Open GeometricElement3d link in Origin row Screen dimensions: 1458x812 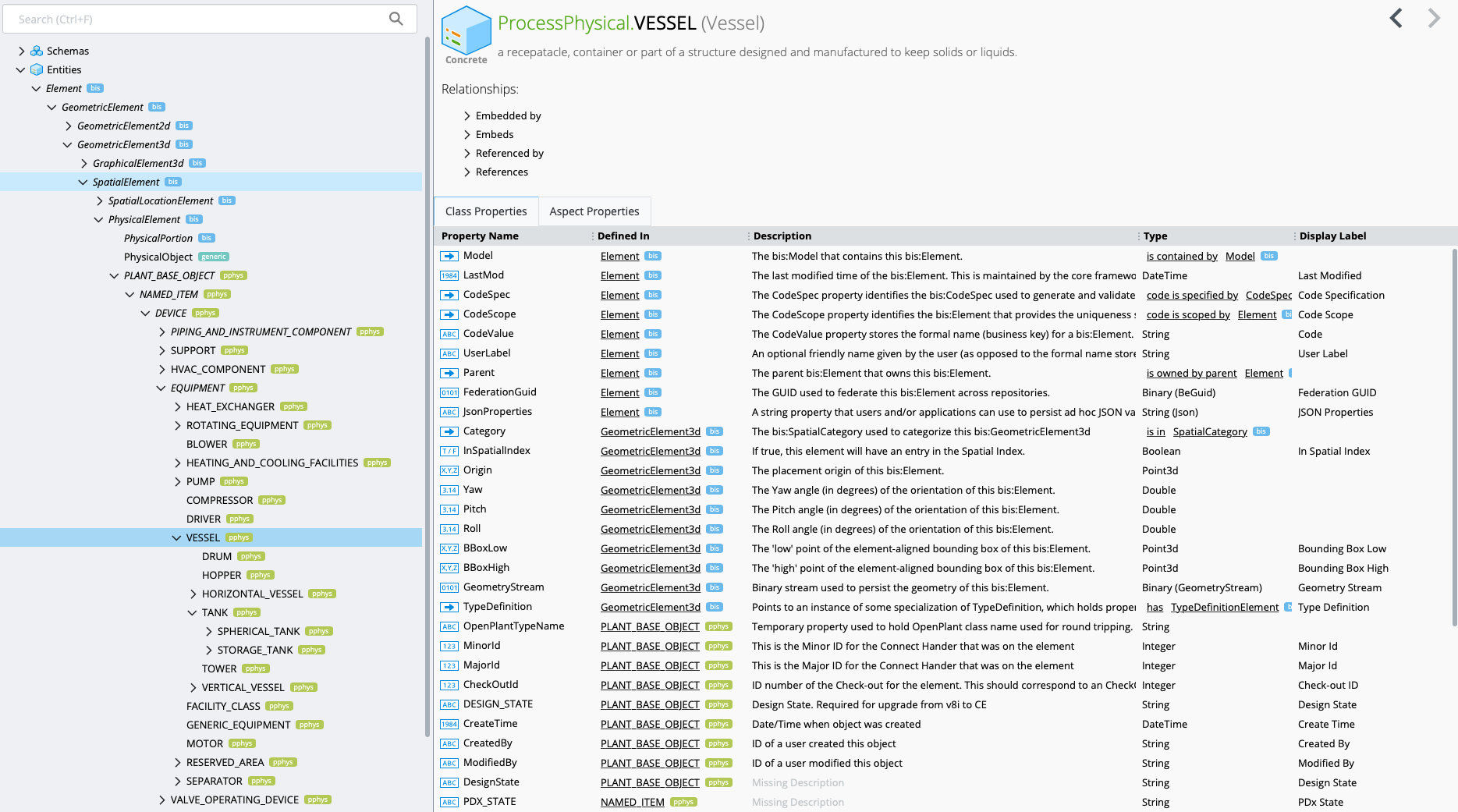(x=651, y=470)
